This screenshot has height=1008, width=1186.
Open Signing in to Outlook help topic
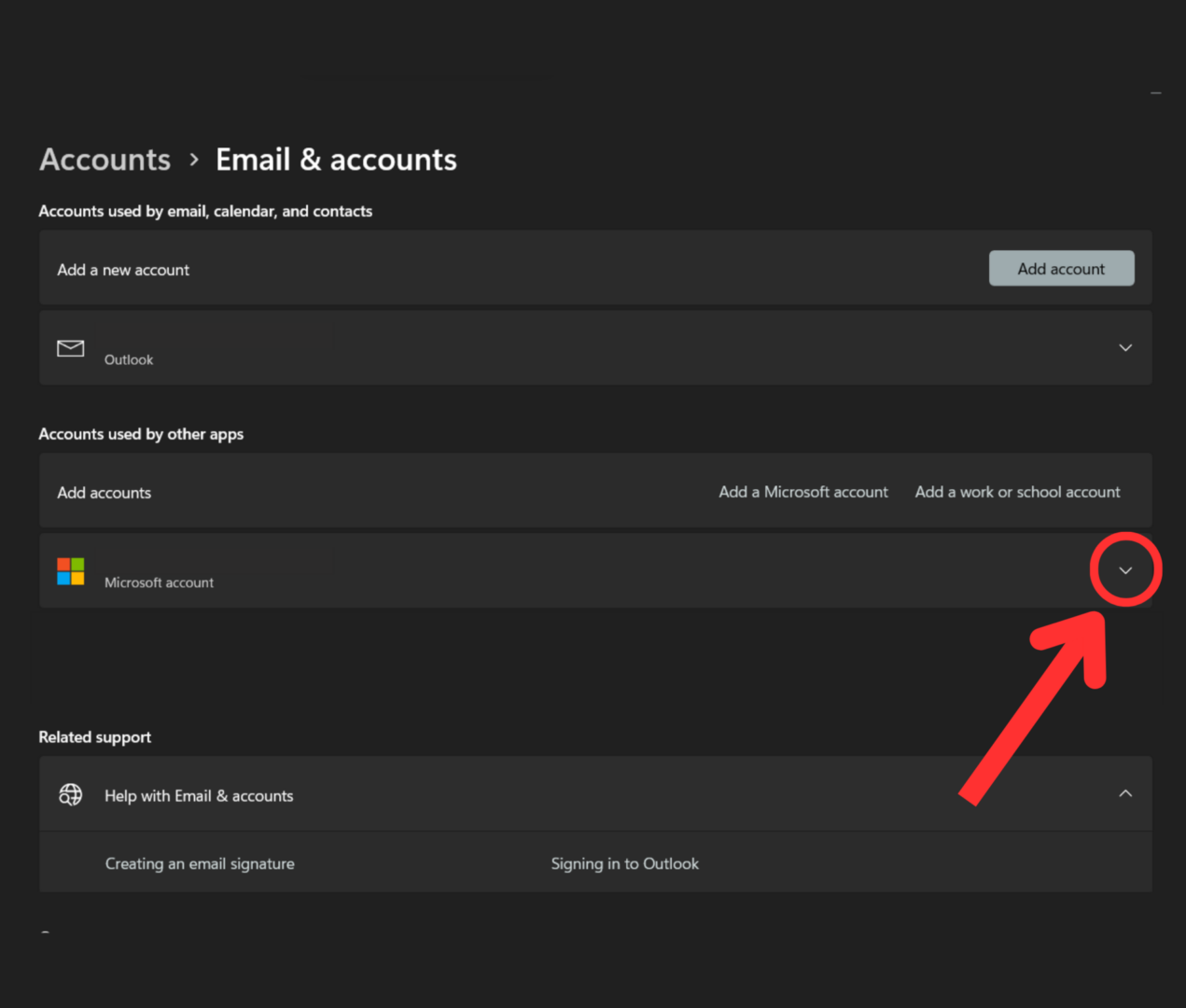pyautogui.click(x=624, y=863)
